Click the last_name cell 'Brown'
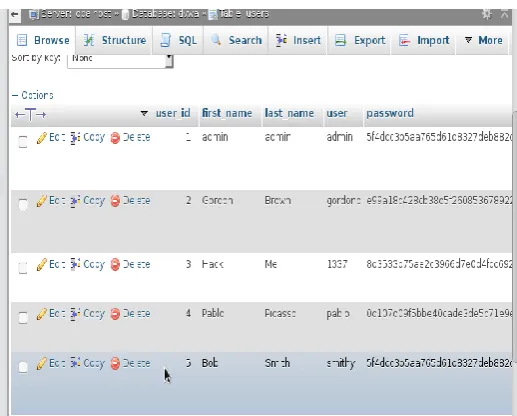The image size is (517, 416). point(278,200)
